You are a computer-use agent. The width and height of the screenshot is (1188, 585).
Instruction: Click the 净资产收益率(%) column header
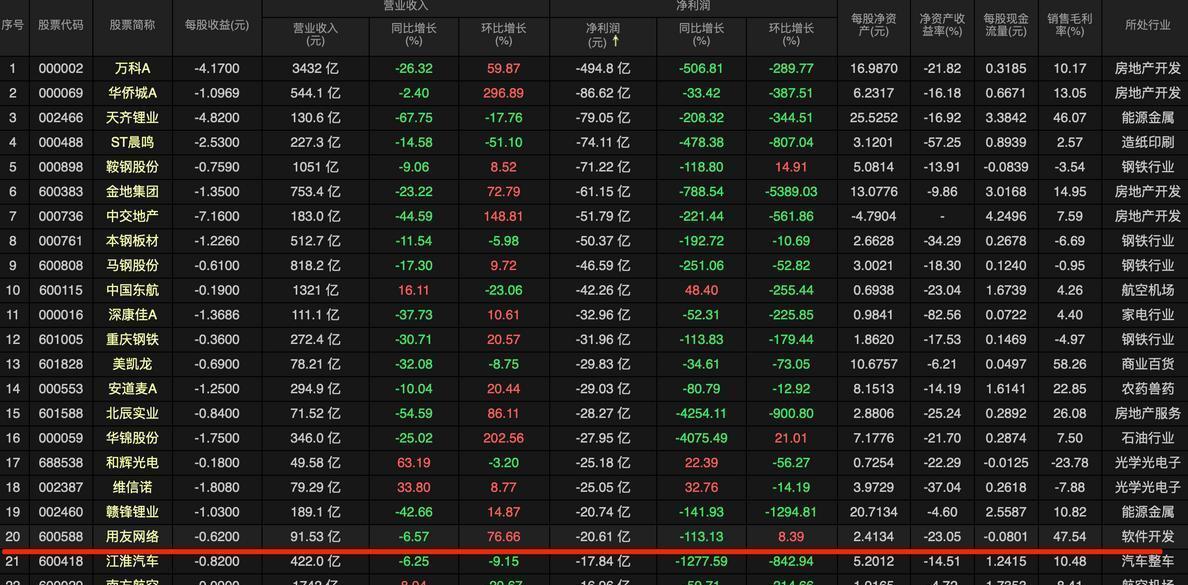pos(942,24)
